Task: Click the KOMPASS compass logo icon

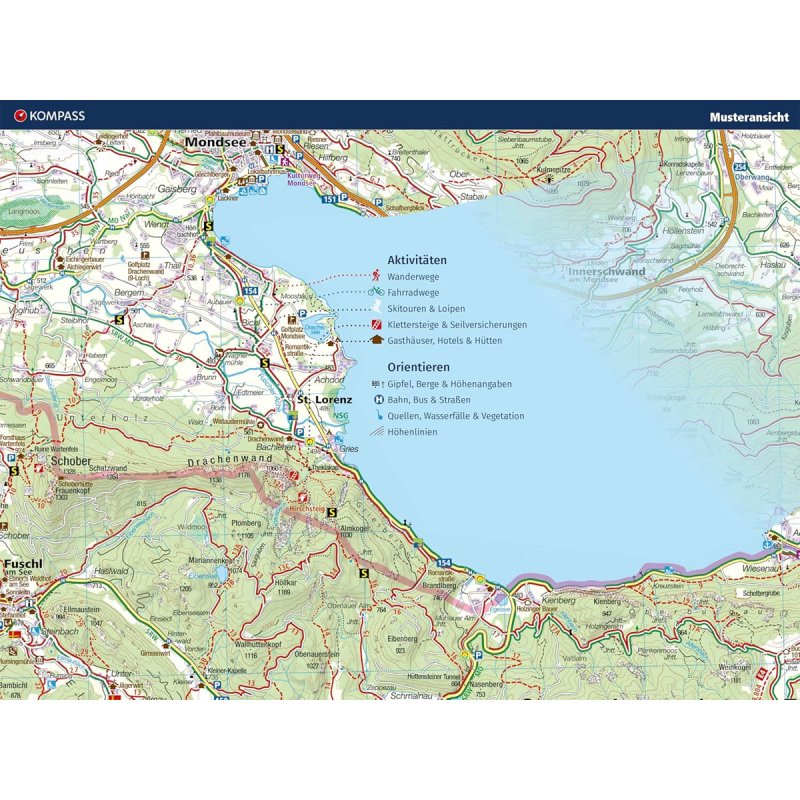Action: (19, 116)
